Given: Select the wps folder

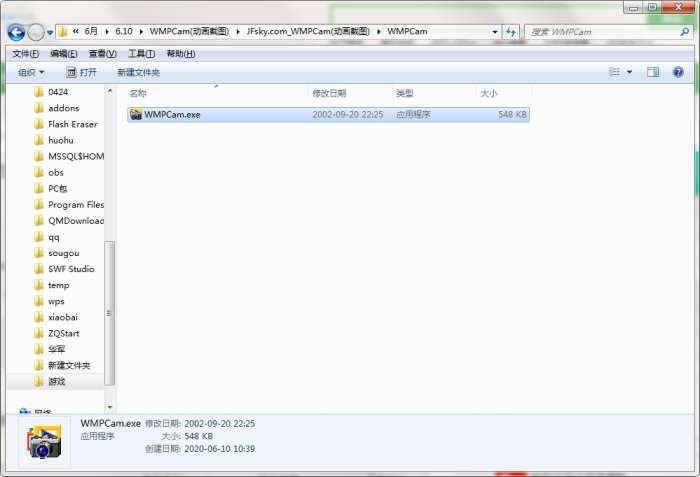Looking at the screenshot, I should click(x=56, y=301).
